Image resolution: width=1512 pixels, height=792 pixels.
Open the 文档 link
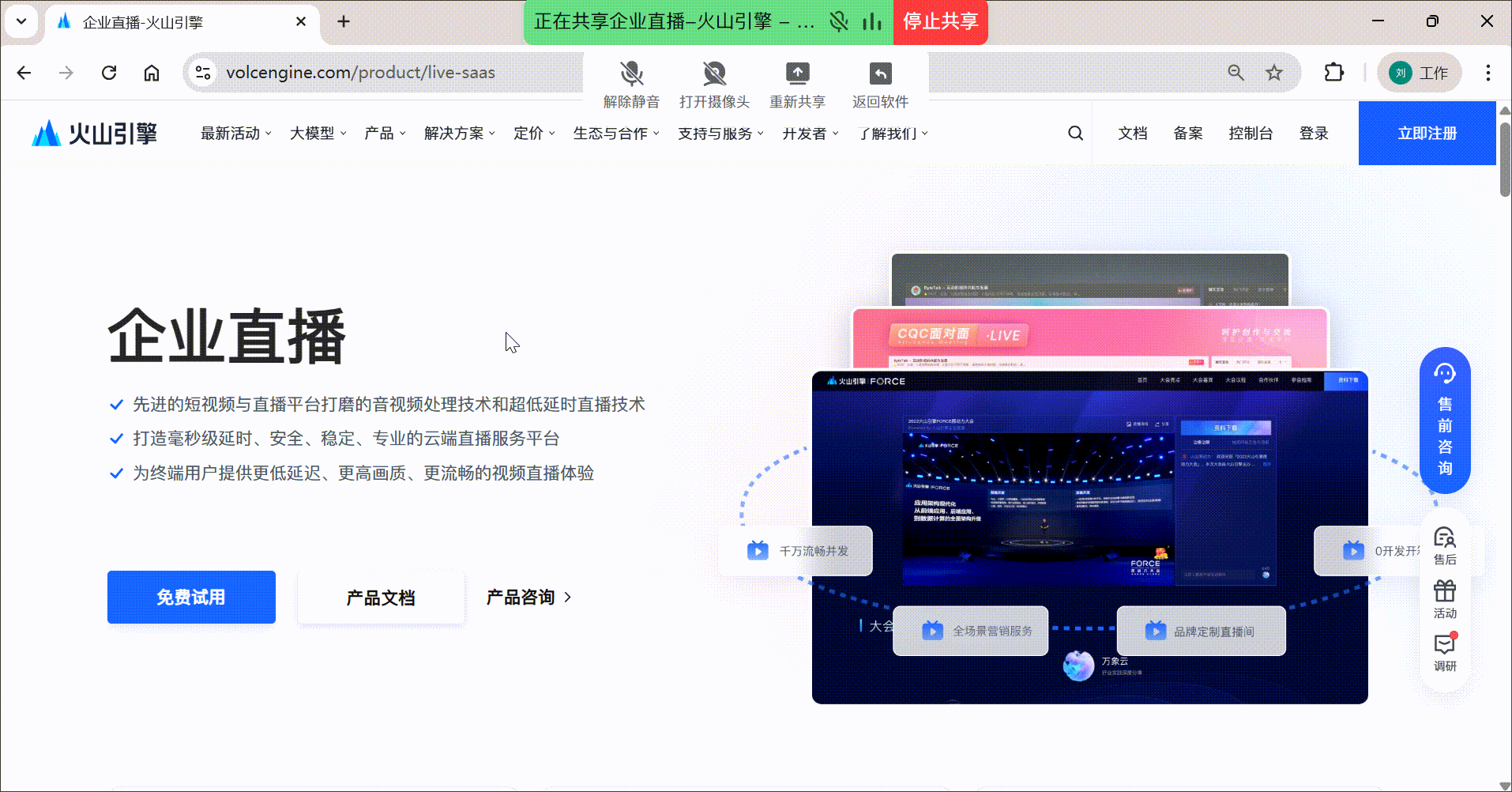tap(1133, 134)
